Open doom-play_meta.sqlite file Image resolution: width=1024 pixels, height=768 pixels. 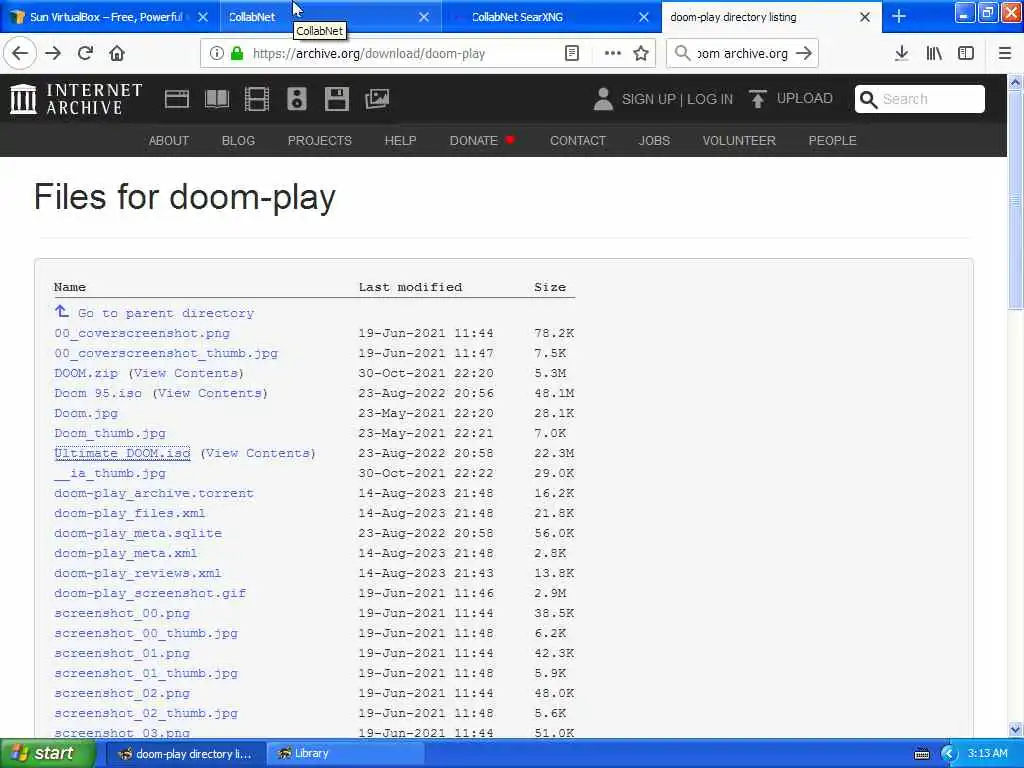pyautogui.click(x=138, y=533)
